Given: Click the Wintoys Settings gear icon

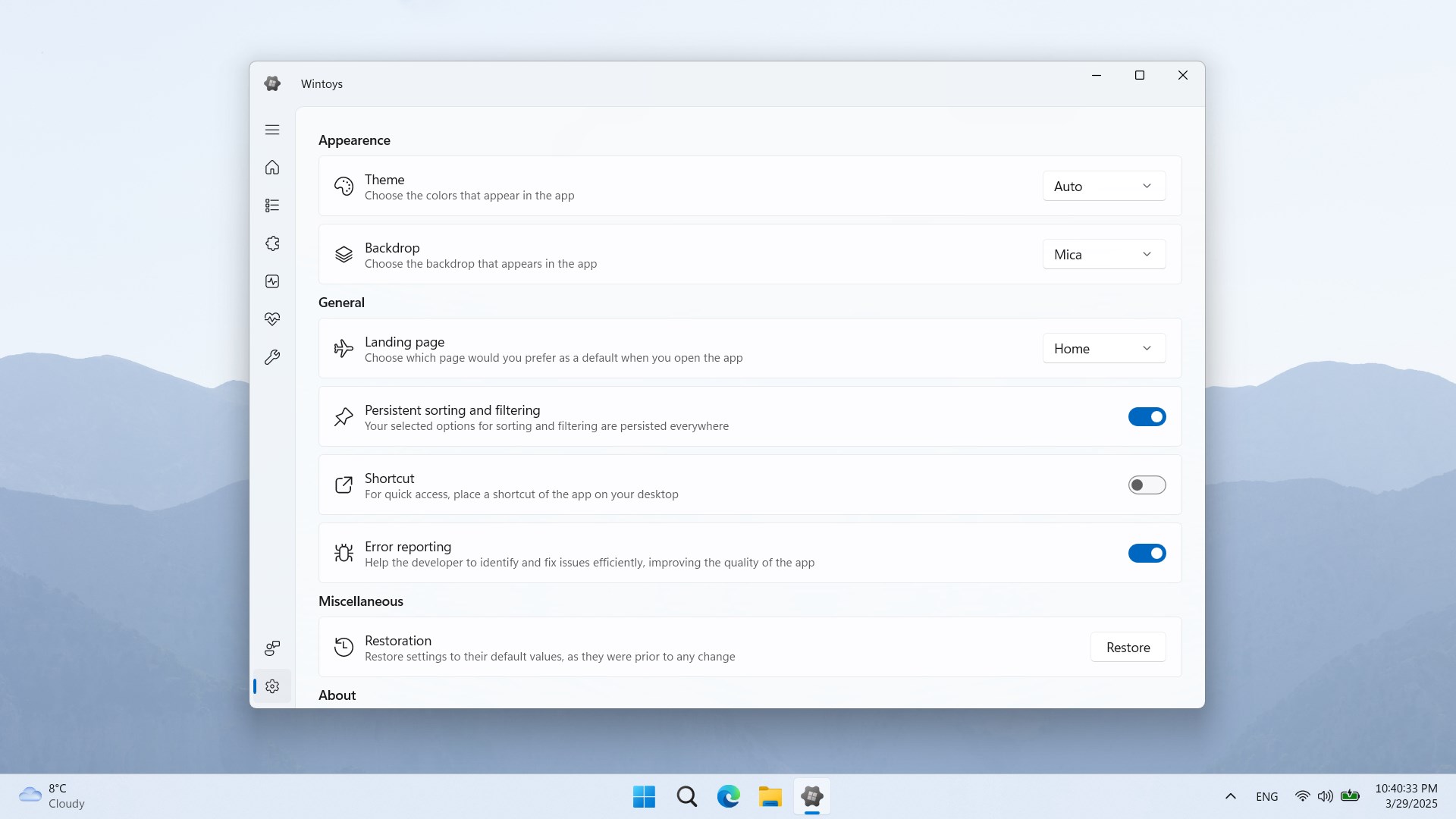Looking at the screenshot, I should tap(271, 686).
